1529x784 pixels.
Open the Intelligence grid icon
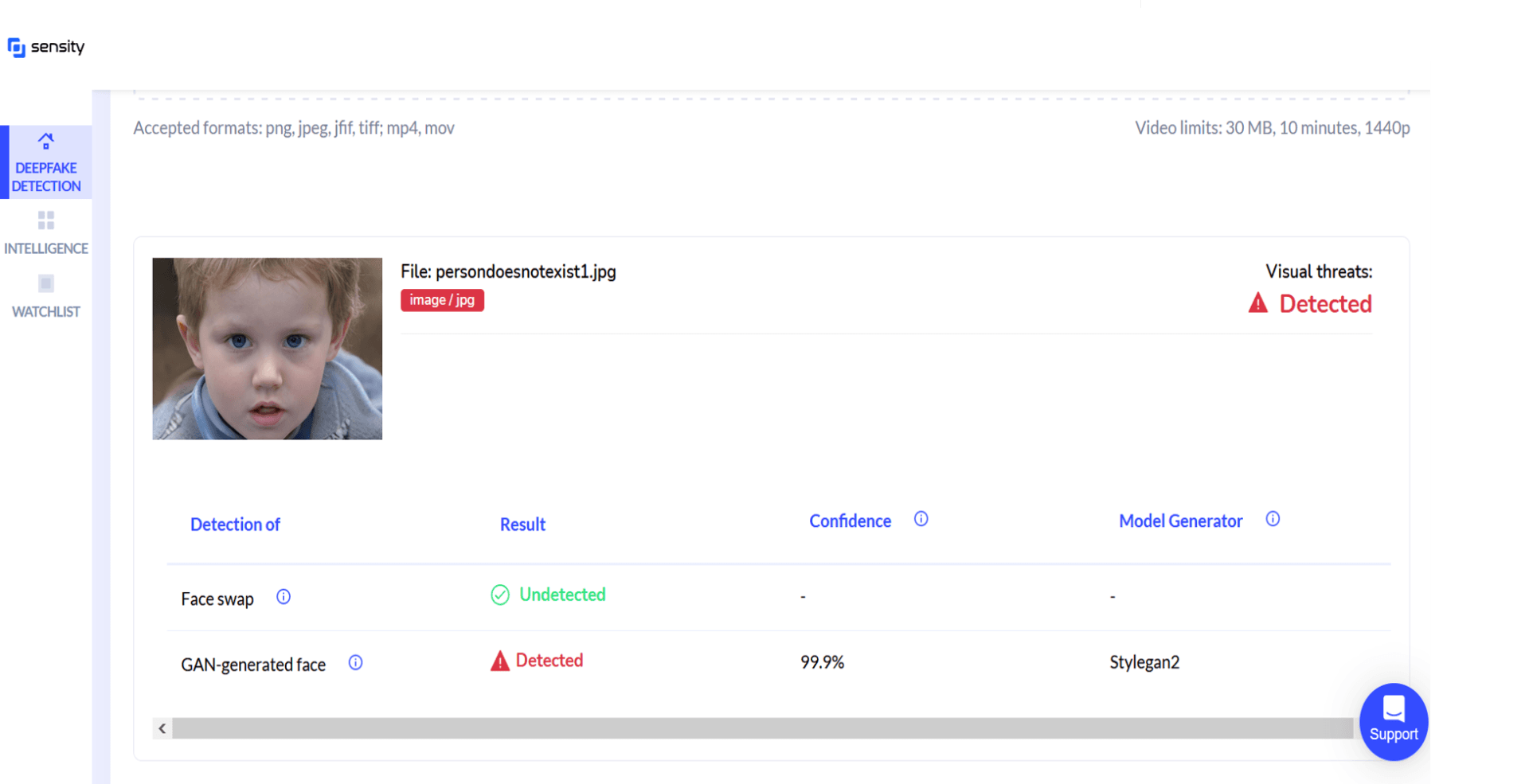point(46,220)
